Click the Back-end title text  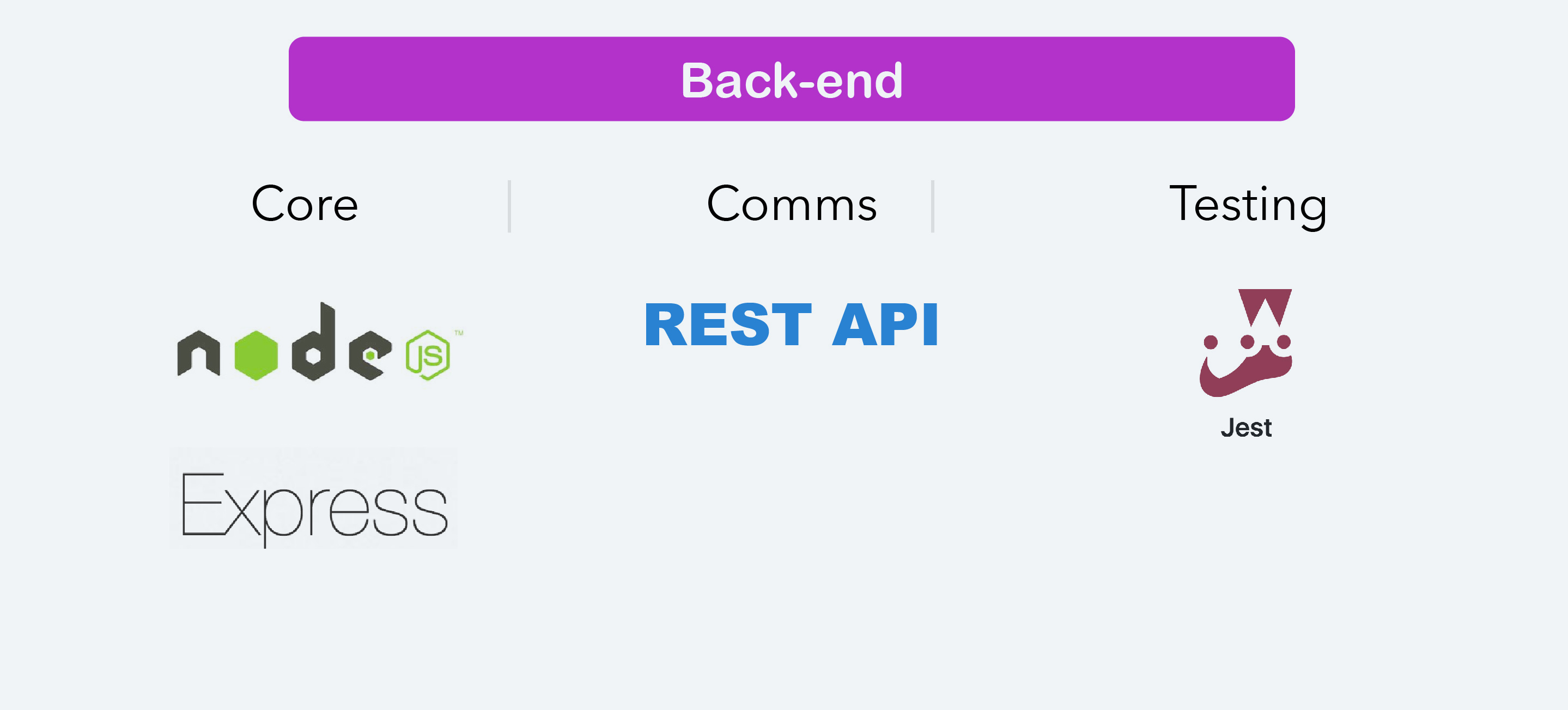(x=791, y=80)
